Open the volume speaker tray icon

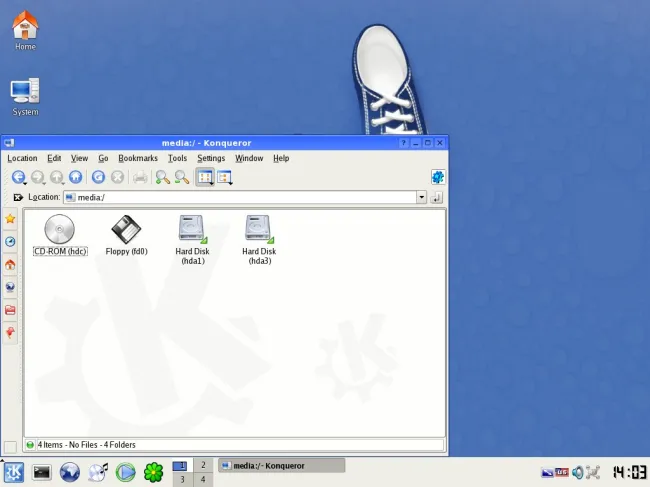tap(577, 472)
